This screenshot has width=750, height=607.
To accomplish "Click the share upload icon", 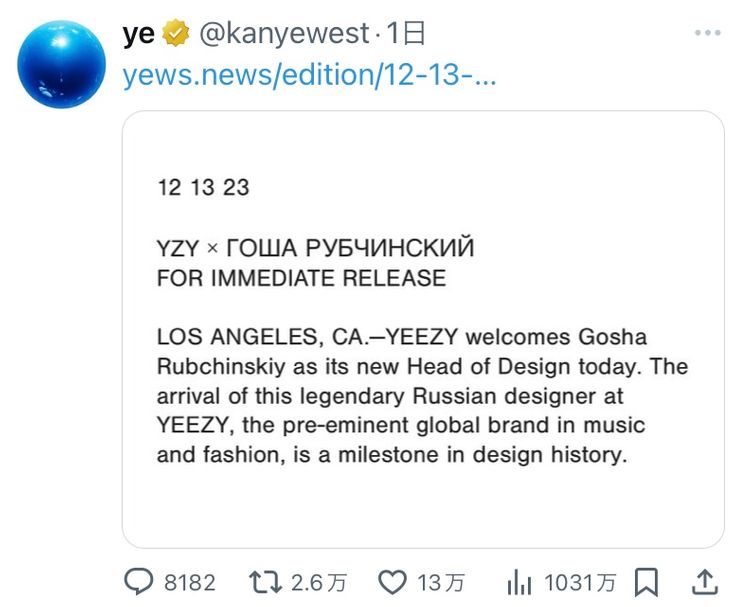I will tap(704, 581).
